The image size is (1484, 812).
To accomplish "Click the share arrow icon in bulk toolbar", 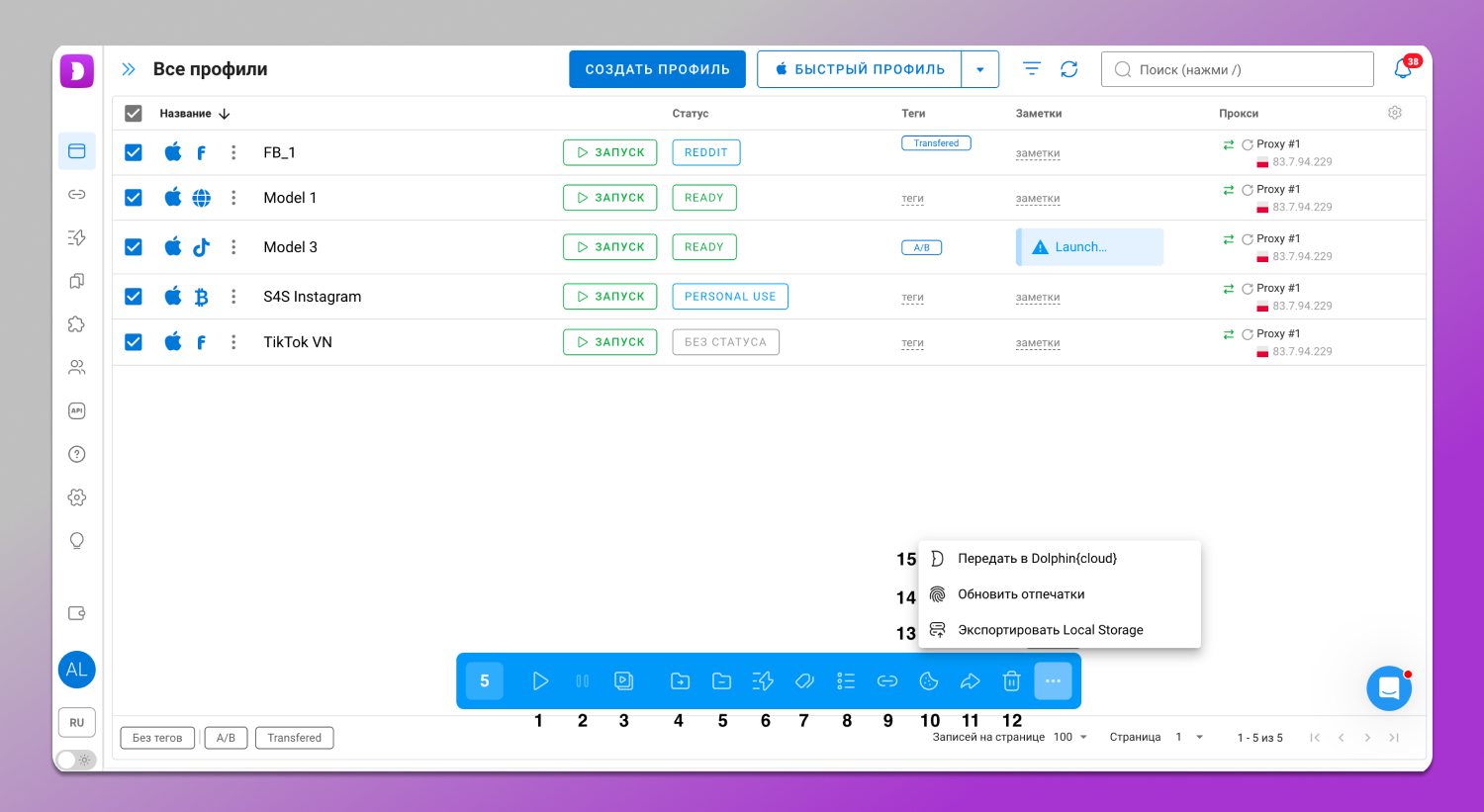I will pyautogui.click(x=971, y=680).
